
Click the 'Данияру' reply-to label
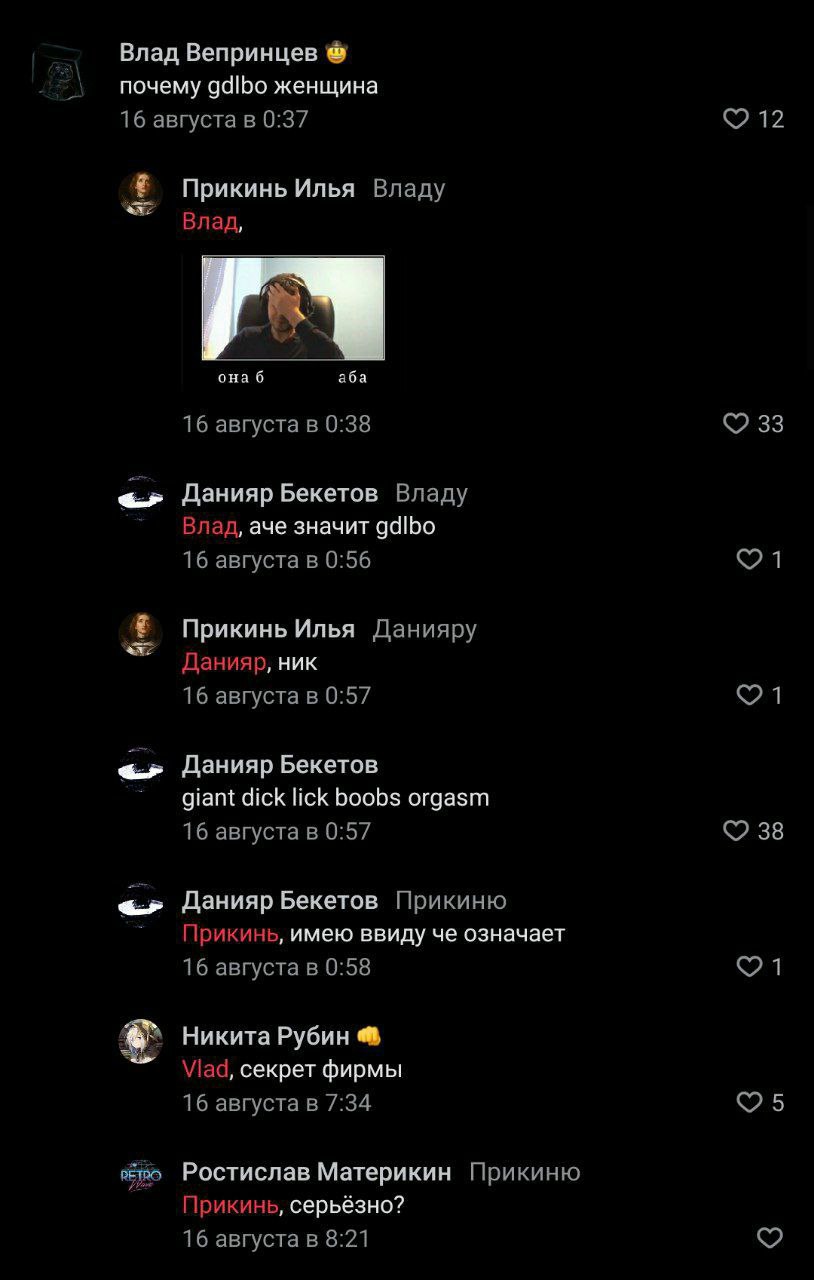[x=424, y=629]
